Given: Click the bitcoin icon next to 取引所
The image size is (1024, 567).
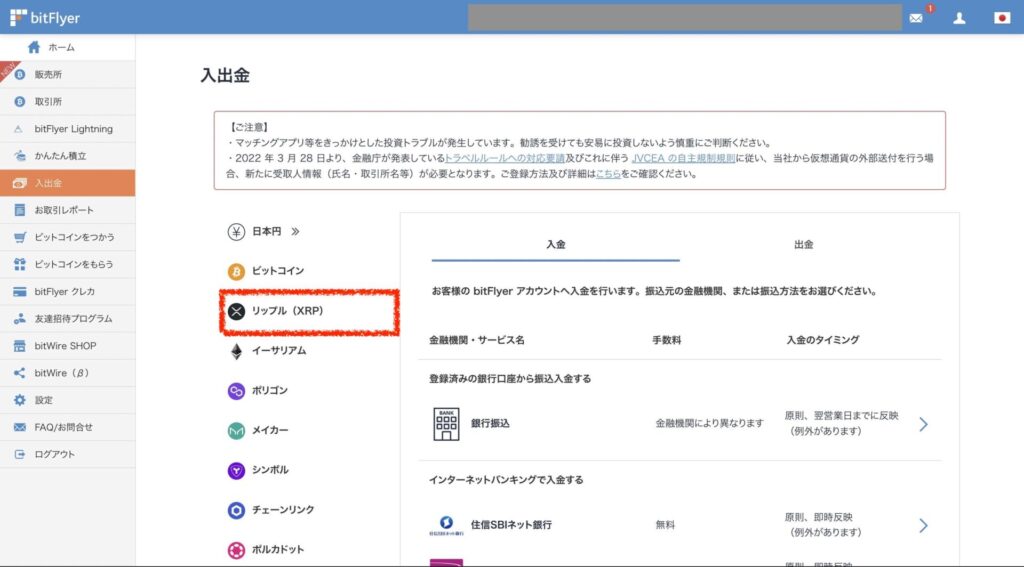Looking at the screenshot, I should click(20, 101).
